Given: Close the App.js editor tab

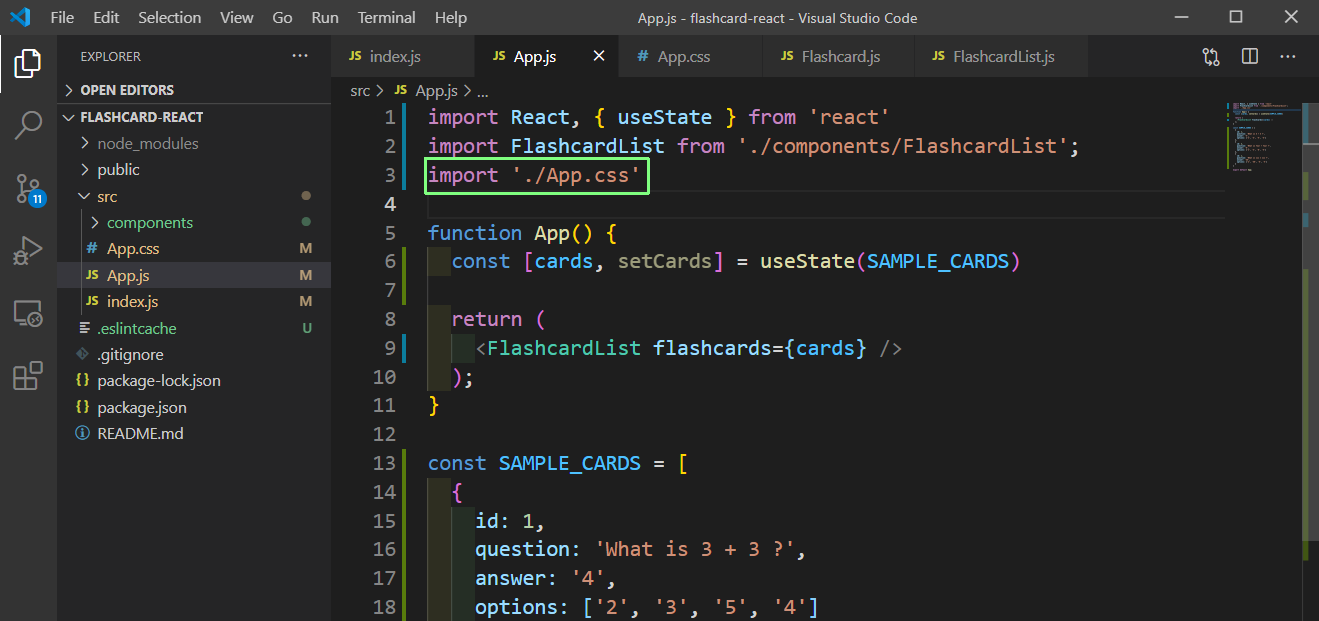Looking at the screenshot, I should [x=599, y=56].
